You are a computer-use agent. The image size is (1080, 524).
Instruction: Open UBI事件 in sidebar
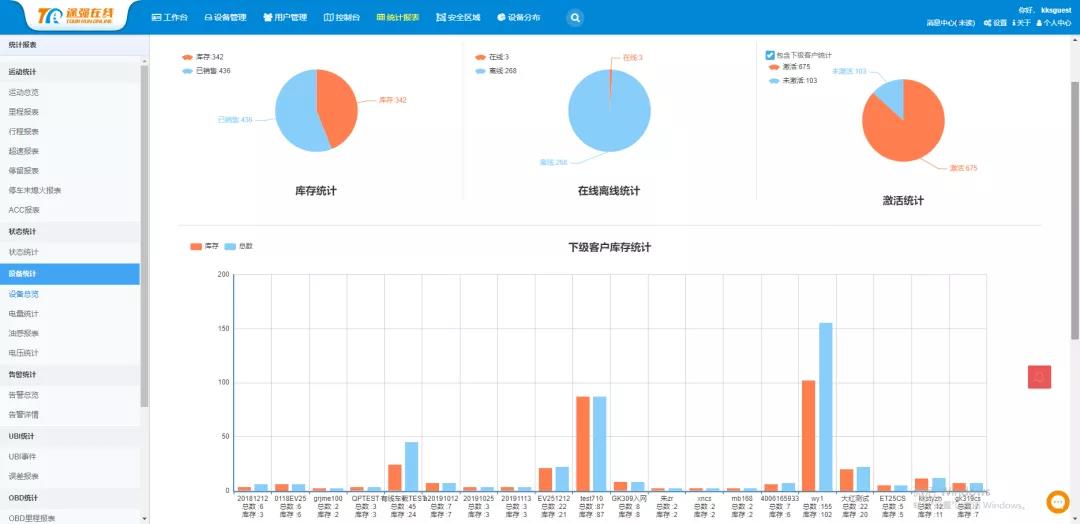tap(23, 456)
